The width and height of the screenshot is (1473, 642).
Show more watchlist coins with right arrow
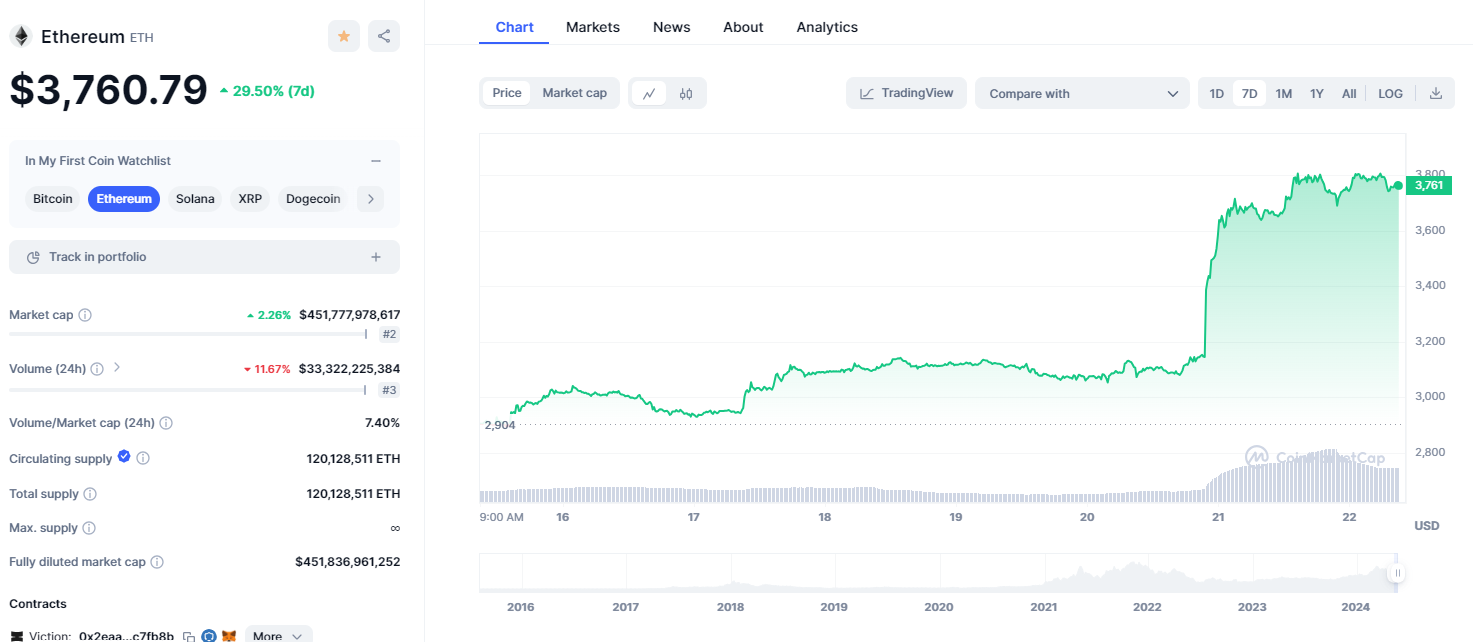[x=370, y=199]
